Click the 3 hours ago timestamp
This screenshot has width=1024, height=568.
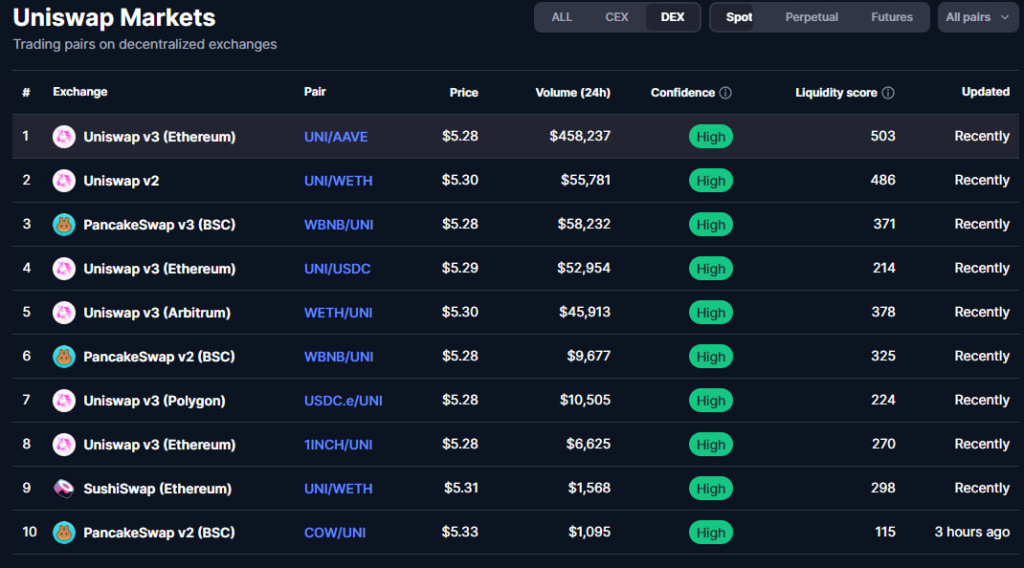point(972,532)
